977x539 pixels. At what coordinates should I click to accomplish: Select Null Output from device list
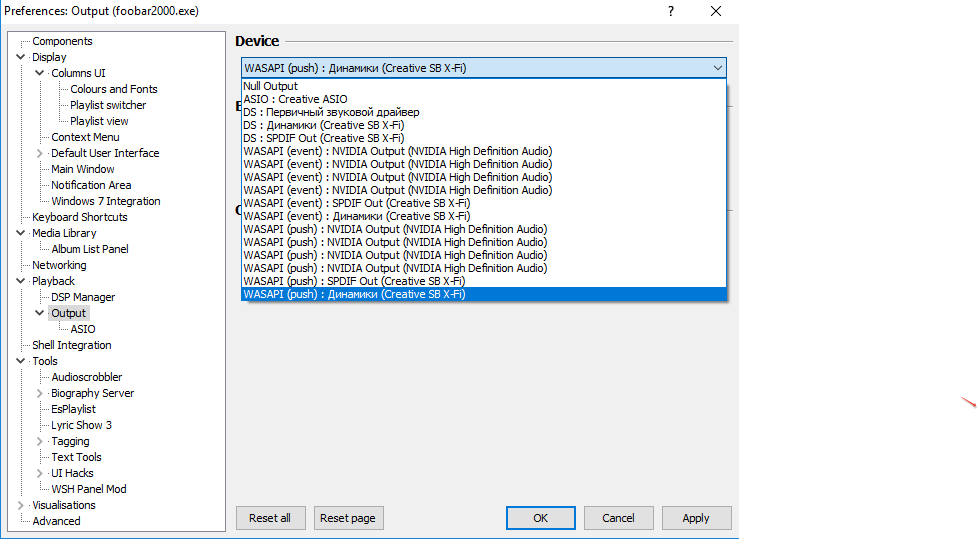pyautogui.click(x=484, y=86)
